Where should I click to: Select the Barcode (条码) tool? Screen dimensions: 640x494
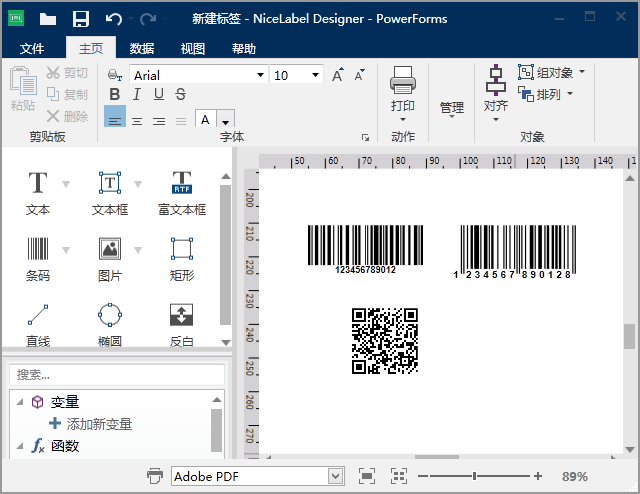[x=38, y=259]
